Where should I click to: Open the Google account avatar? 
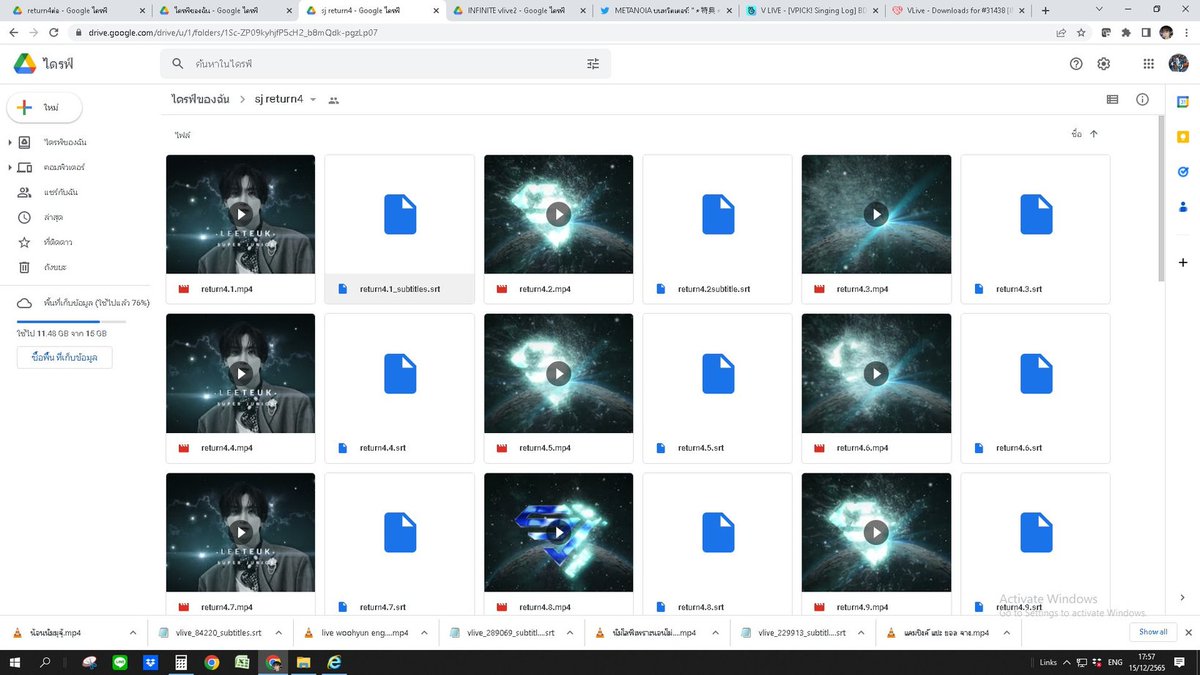coord(1178,63)
